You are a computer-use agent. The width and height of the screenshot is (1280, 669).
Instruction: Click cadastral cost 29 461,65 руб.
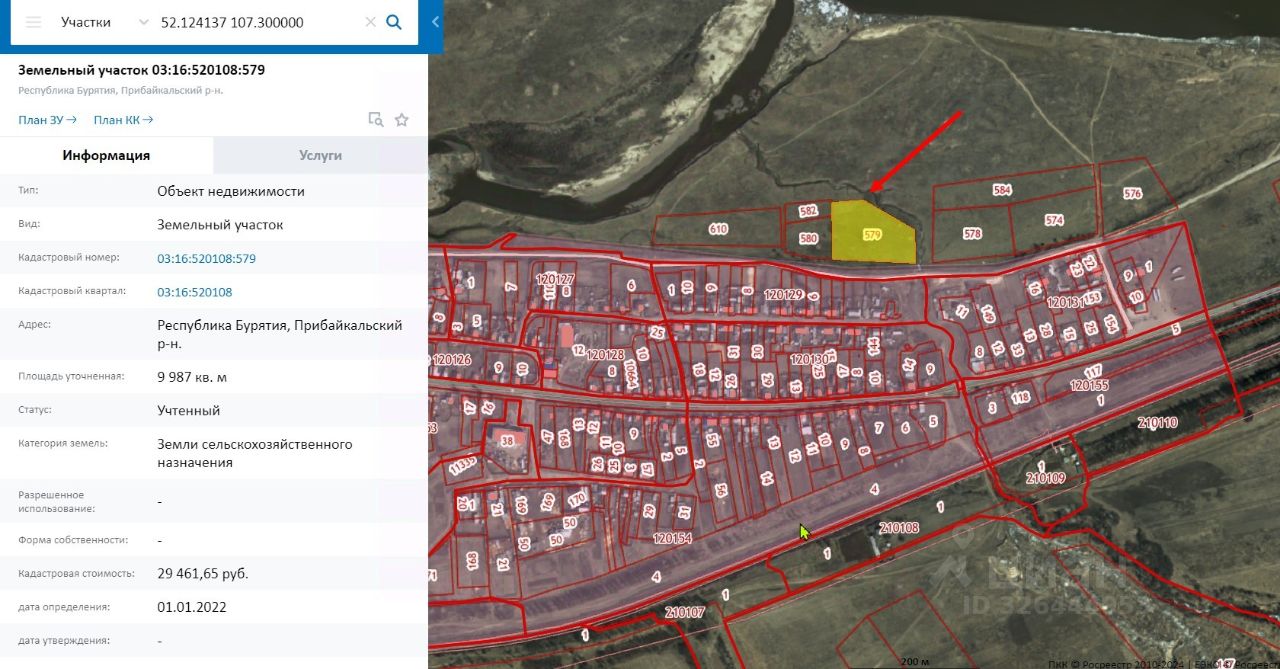(x=203, y=573)
